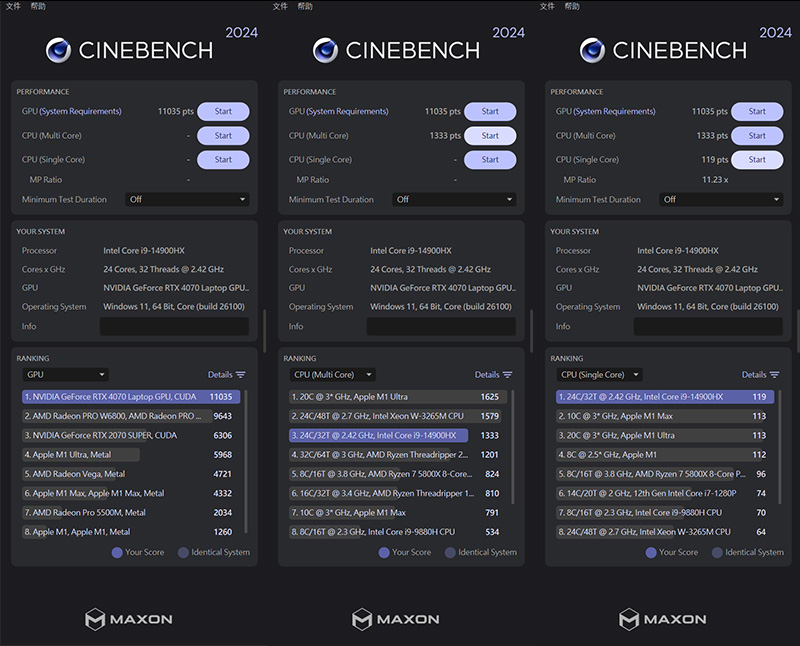Click the Maxon logo in right window

click(x=663, y=619)
